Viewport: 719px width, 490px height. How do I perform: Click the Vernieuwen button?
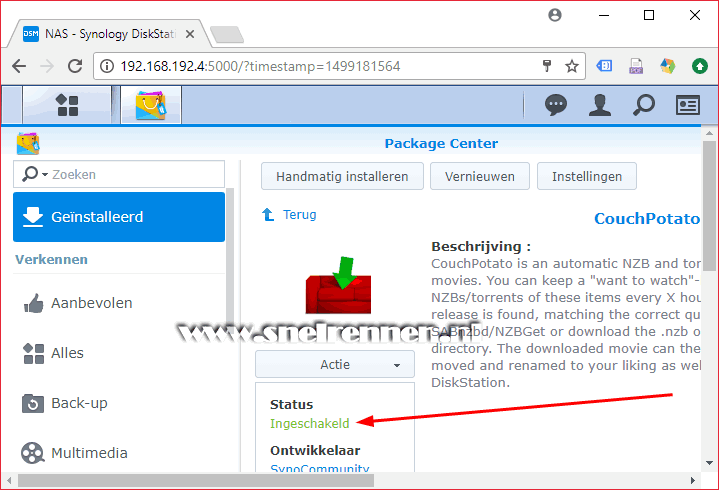pyautogui.click(x=480, y=176)
